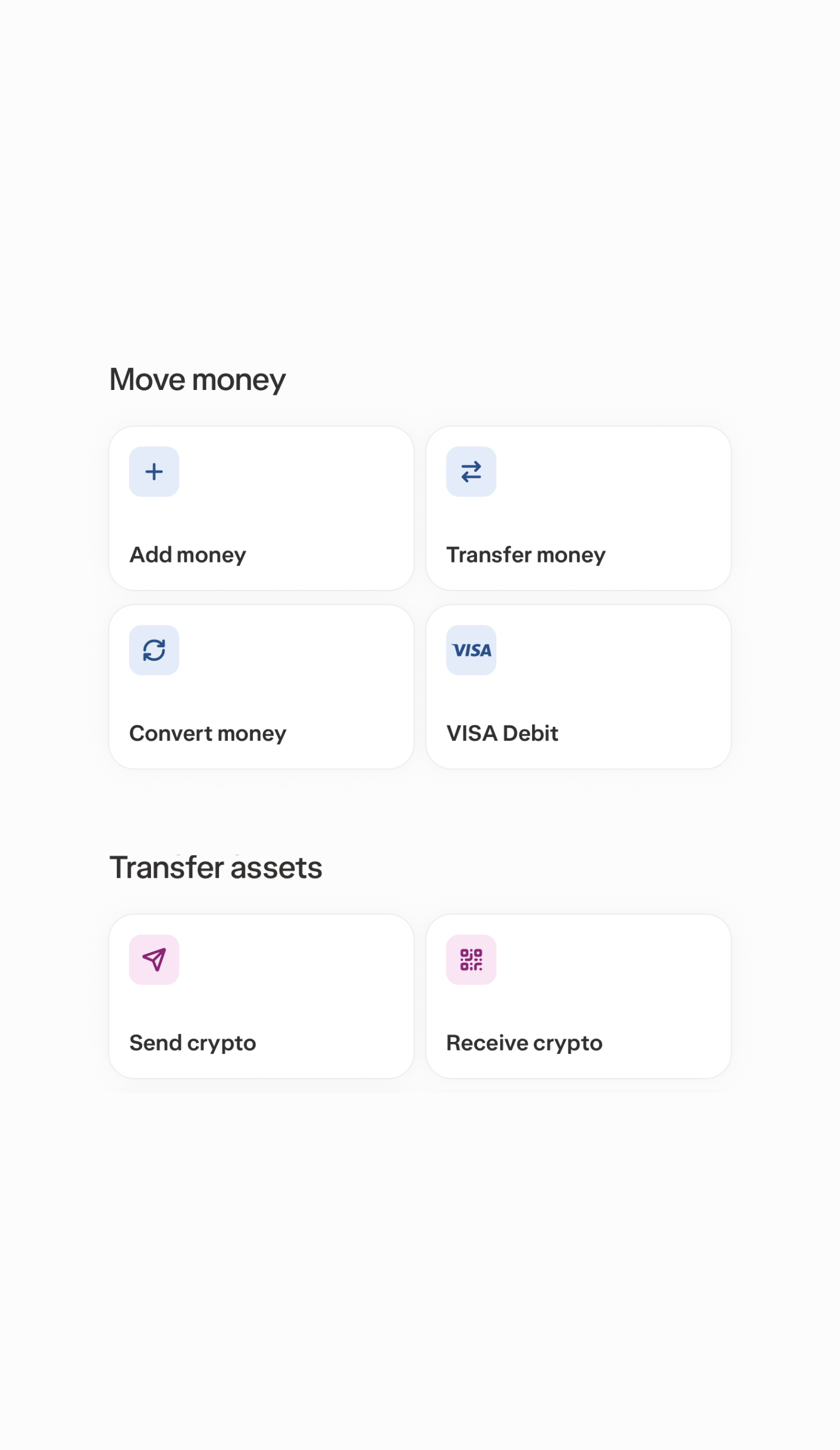Select the "Transfer money" text label

(x=525, y=555)
